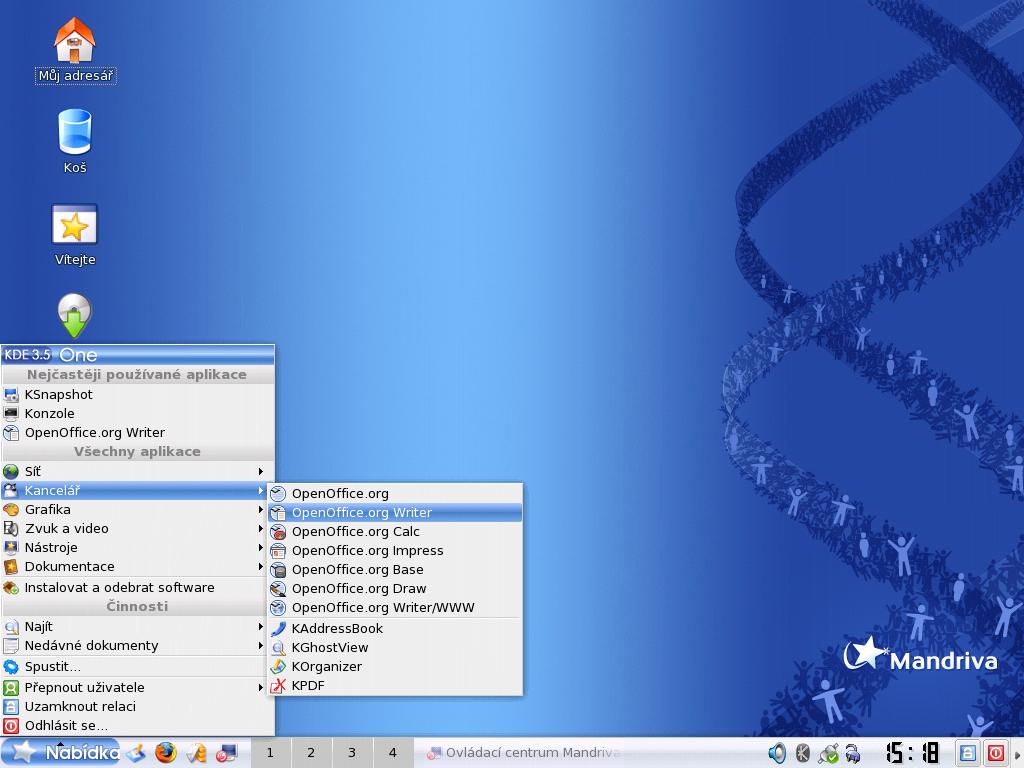This screenshot has width=1024, height=768.
Task: Launch OpenOffice.org Base
Action: (x=395, y=569)
